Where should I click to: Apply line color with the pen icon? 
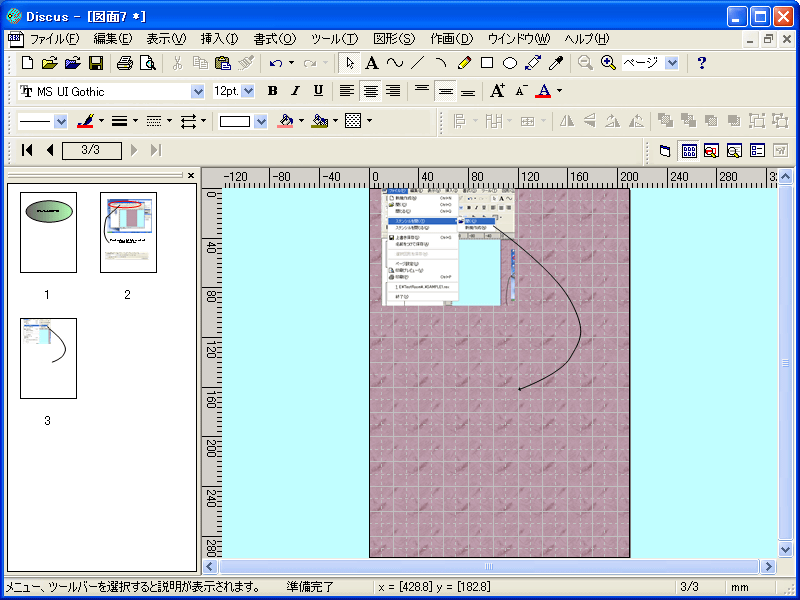tap(85, 121)
